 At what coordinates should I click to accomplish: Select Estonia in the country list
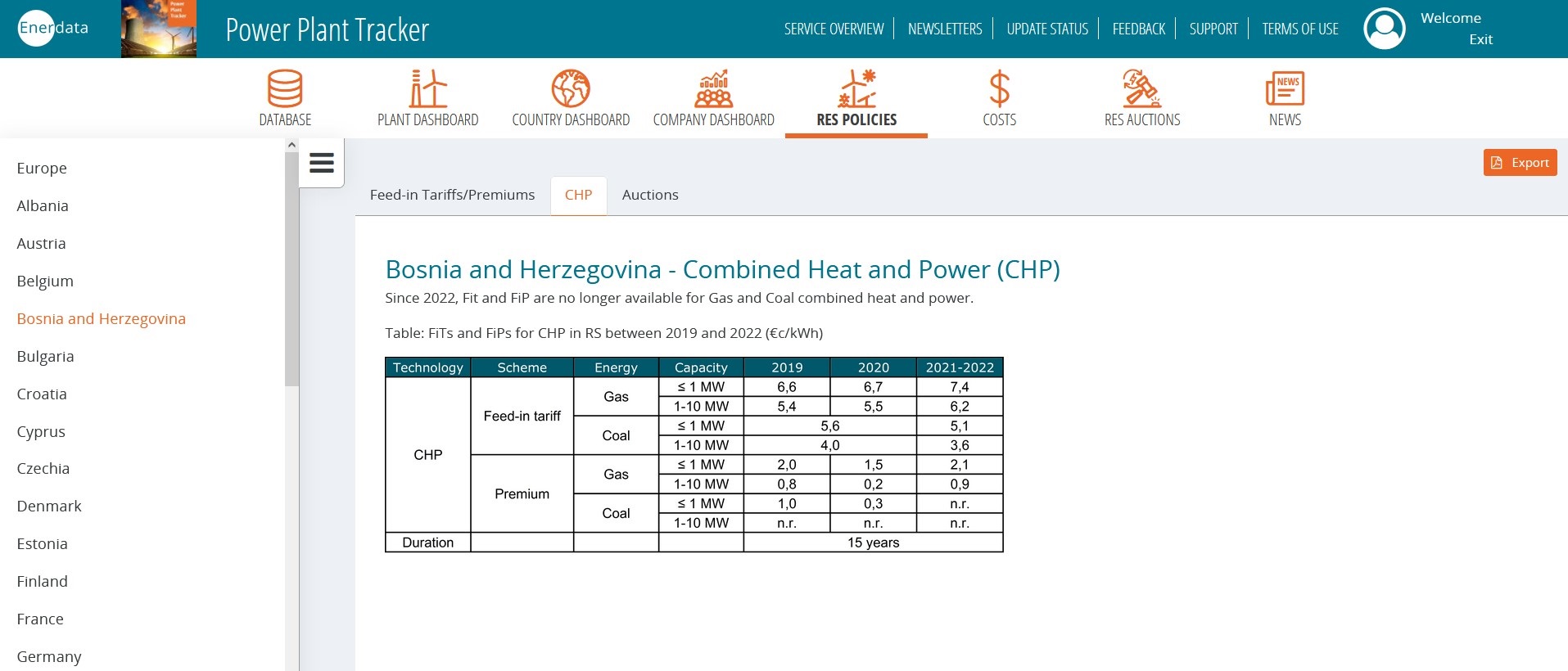pos(42,544)
